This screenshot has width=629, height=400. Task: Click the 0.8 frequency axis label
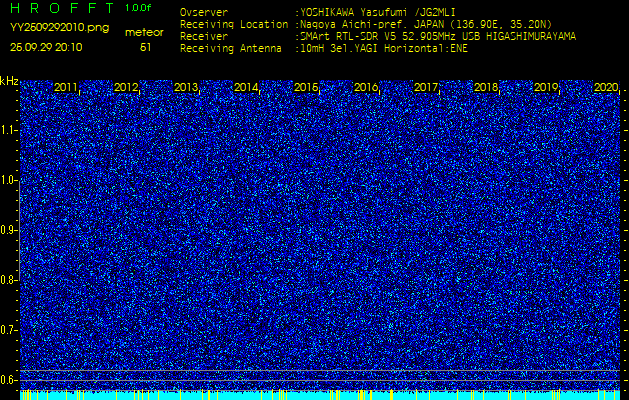click(x=8, y=280)
